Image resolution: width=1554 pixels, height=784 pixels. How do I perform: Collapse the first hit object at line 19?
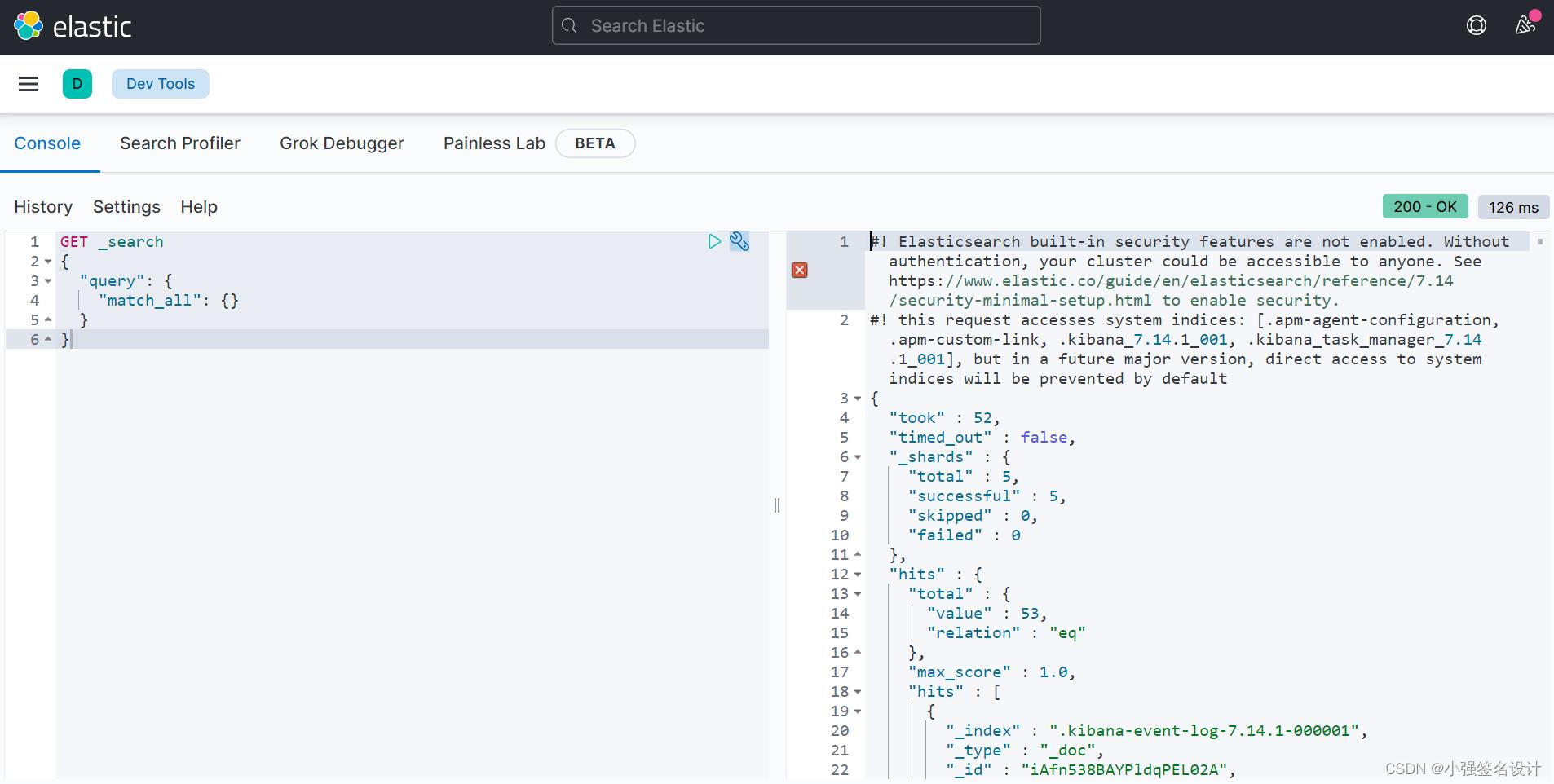click(858, 711)
